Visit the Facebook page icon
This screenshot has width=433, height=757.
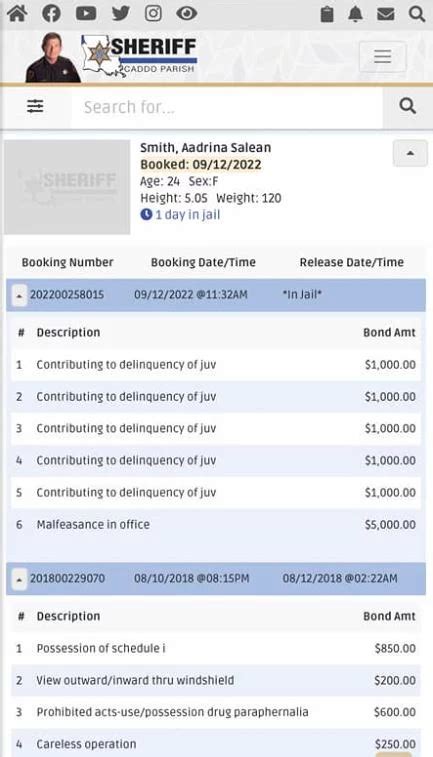coord(52,13)
